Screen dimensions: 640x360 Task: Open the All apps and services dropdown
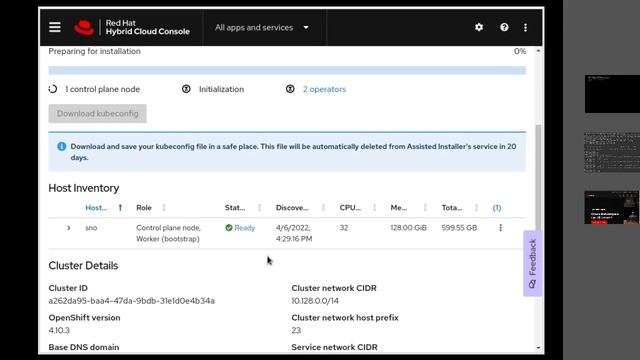point(262,27)
